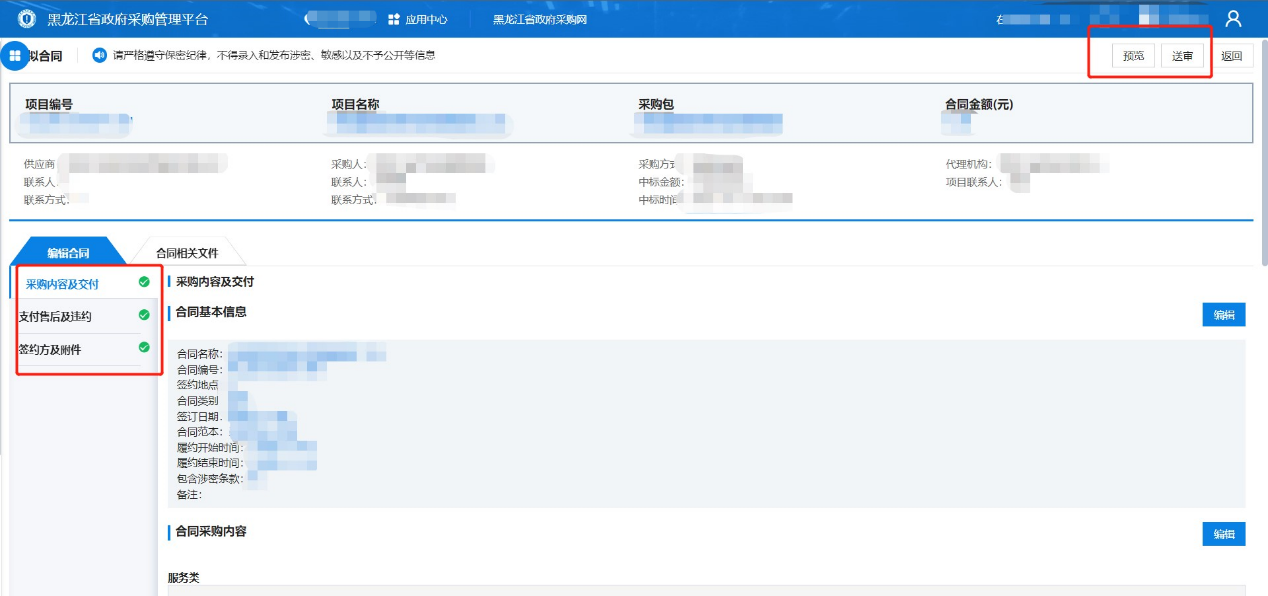Click the blue grid icon beside 拟合同

tap(15, 56)
